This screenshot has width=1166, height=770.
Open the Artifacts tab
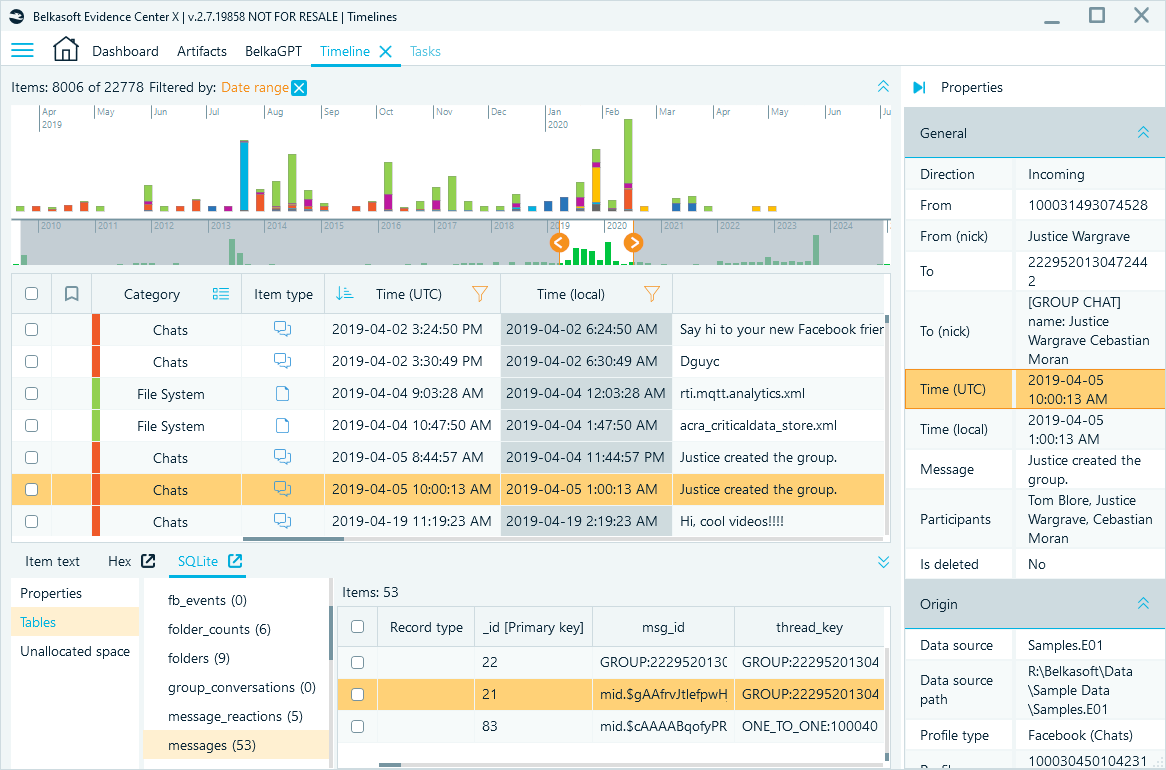[202, 51]
